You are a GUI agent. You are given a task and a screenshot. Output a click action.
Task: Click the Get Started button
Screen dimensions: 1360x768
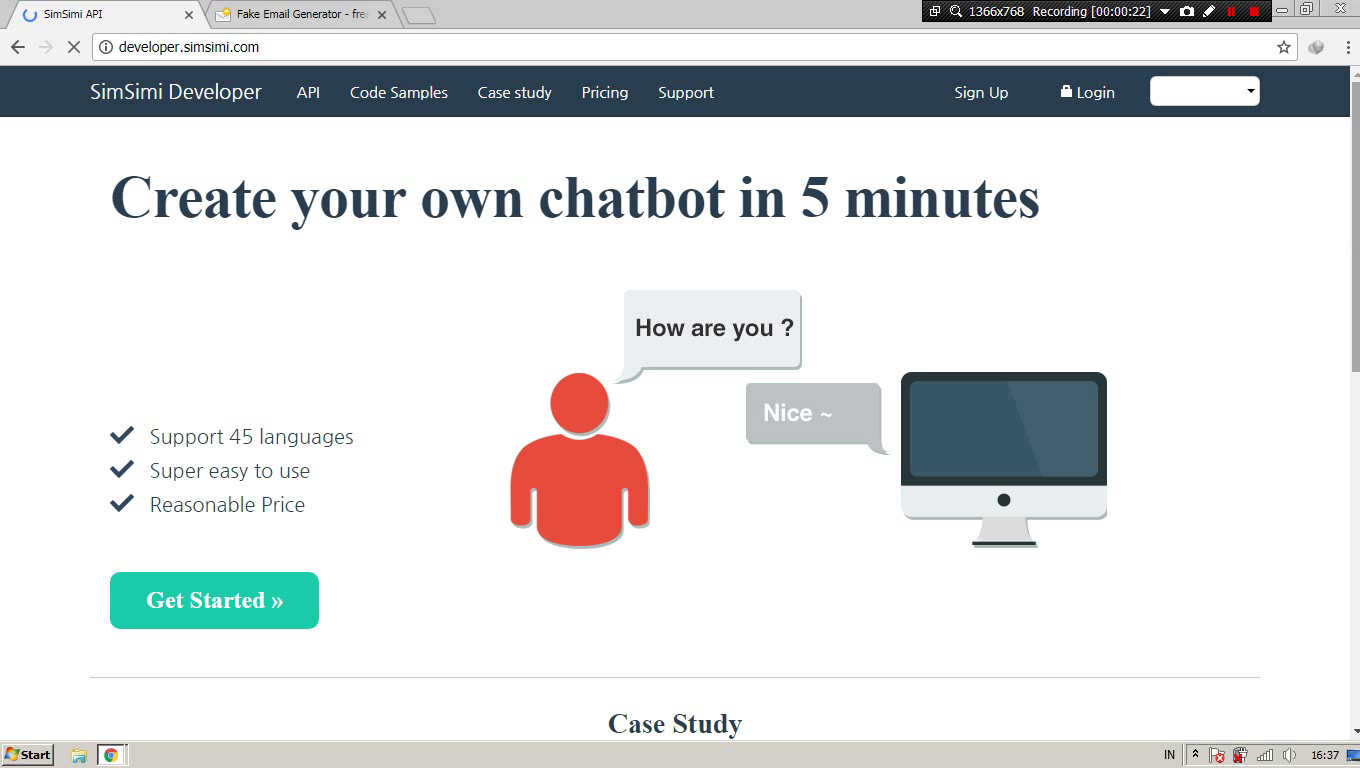[214, 600]
